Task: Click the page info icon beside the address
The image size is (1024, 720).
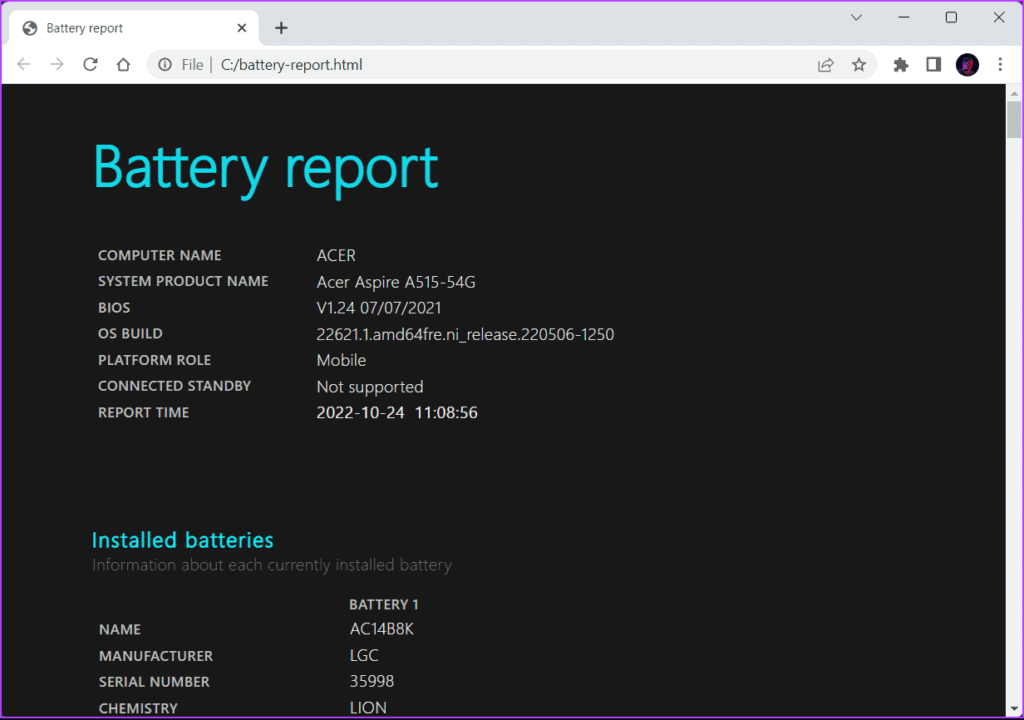Action: tap(165, 64)
